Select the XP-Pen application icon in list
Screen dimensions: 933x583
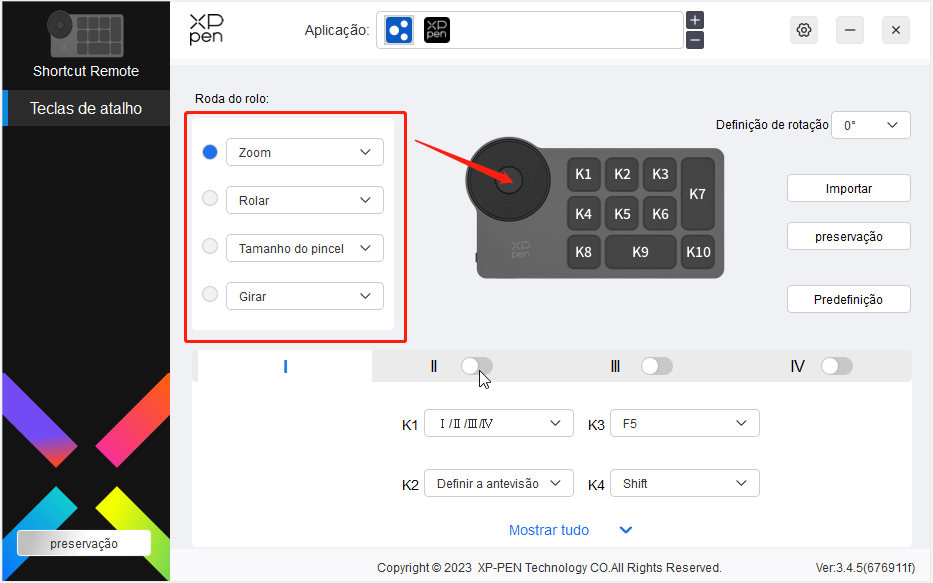[x=437, y=30]
